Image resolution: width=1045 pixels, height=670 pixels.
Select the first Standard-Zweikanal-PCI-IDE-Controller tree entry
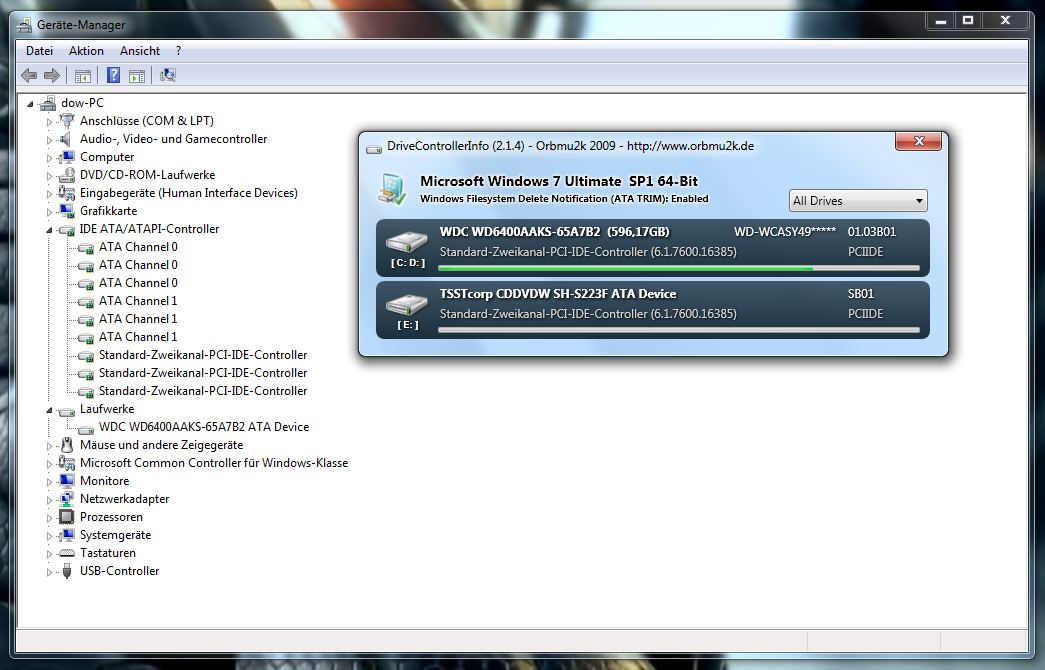point(203,355)
